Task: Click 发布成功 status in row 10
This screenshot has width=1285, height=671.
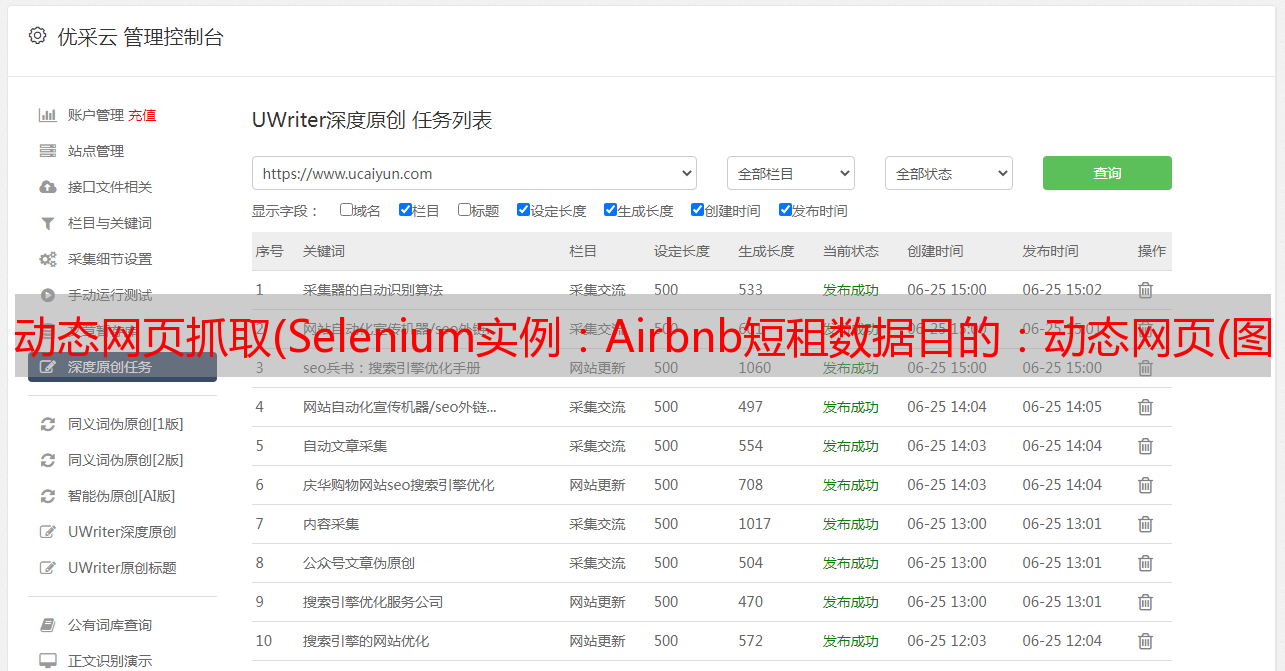Action: click(851, 641)
